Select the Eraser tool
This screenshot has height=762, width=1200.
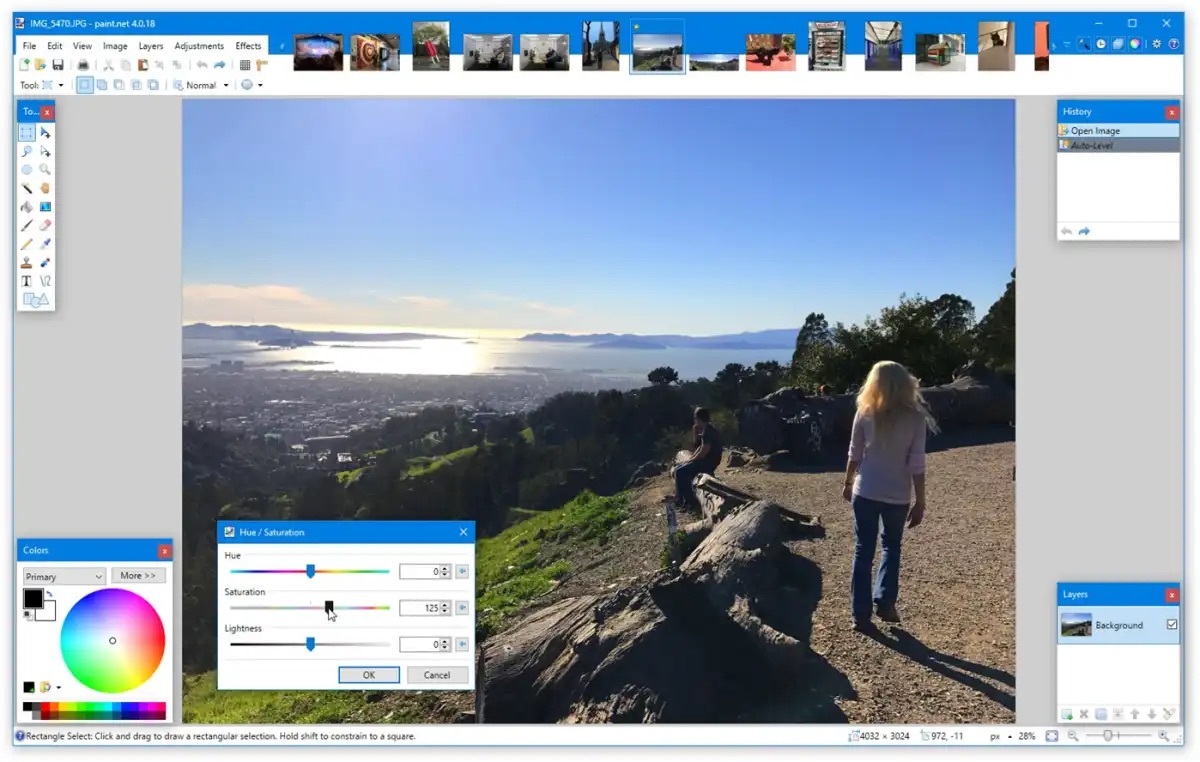click(45, 225)
